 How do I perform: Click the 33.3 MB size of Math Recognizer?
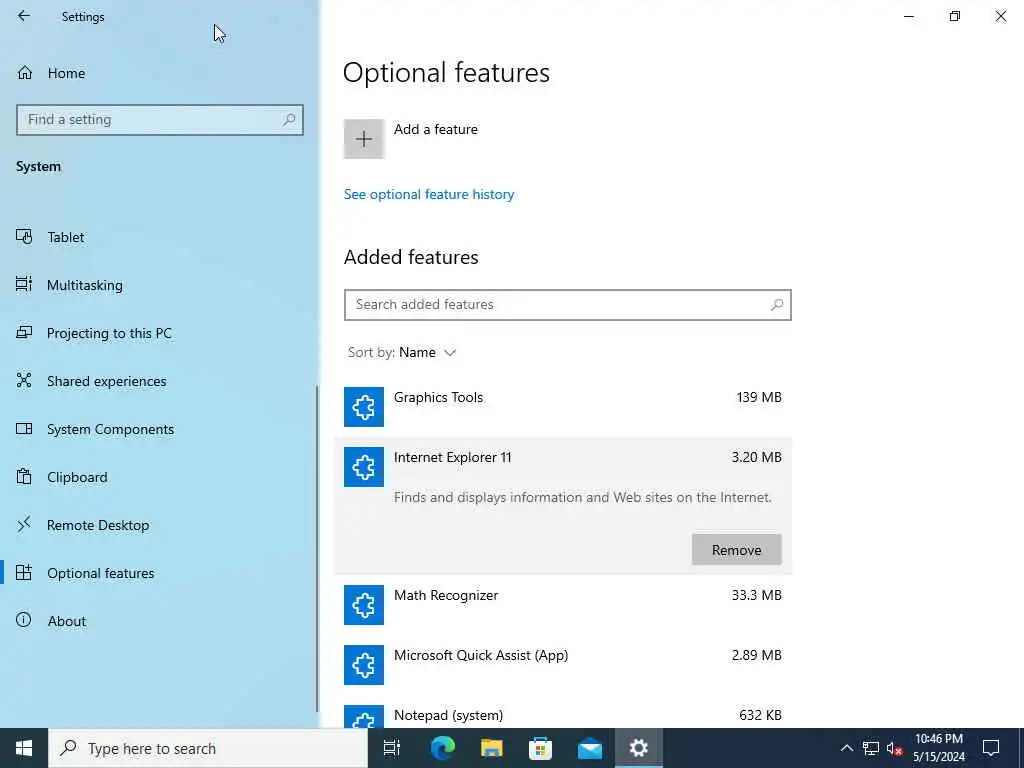pyautogui.click(x=756, y=595)
